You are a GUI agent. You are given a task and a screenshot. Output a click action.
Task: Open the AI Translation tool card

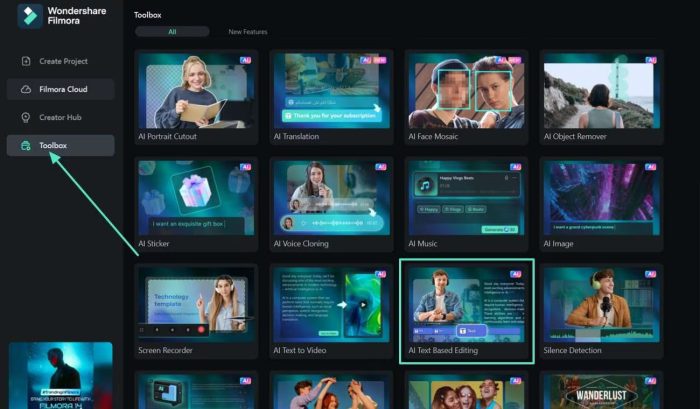click(331, 97)
